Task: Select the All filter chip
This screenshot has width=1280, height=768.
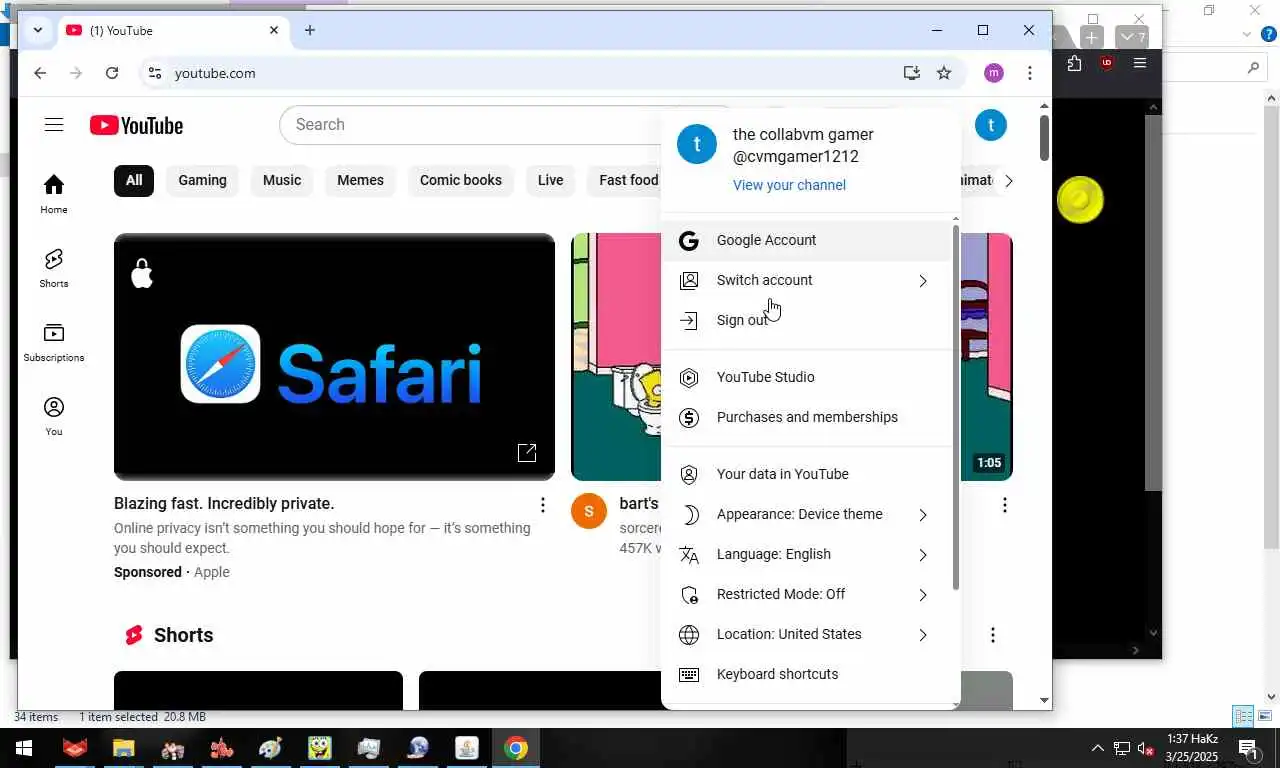Action: pyautogui.click(x=134, y=180)
